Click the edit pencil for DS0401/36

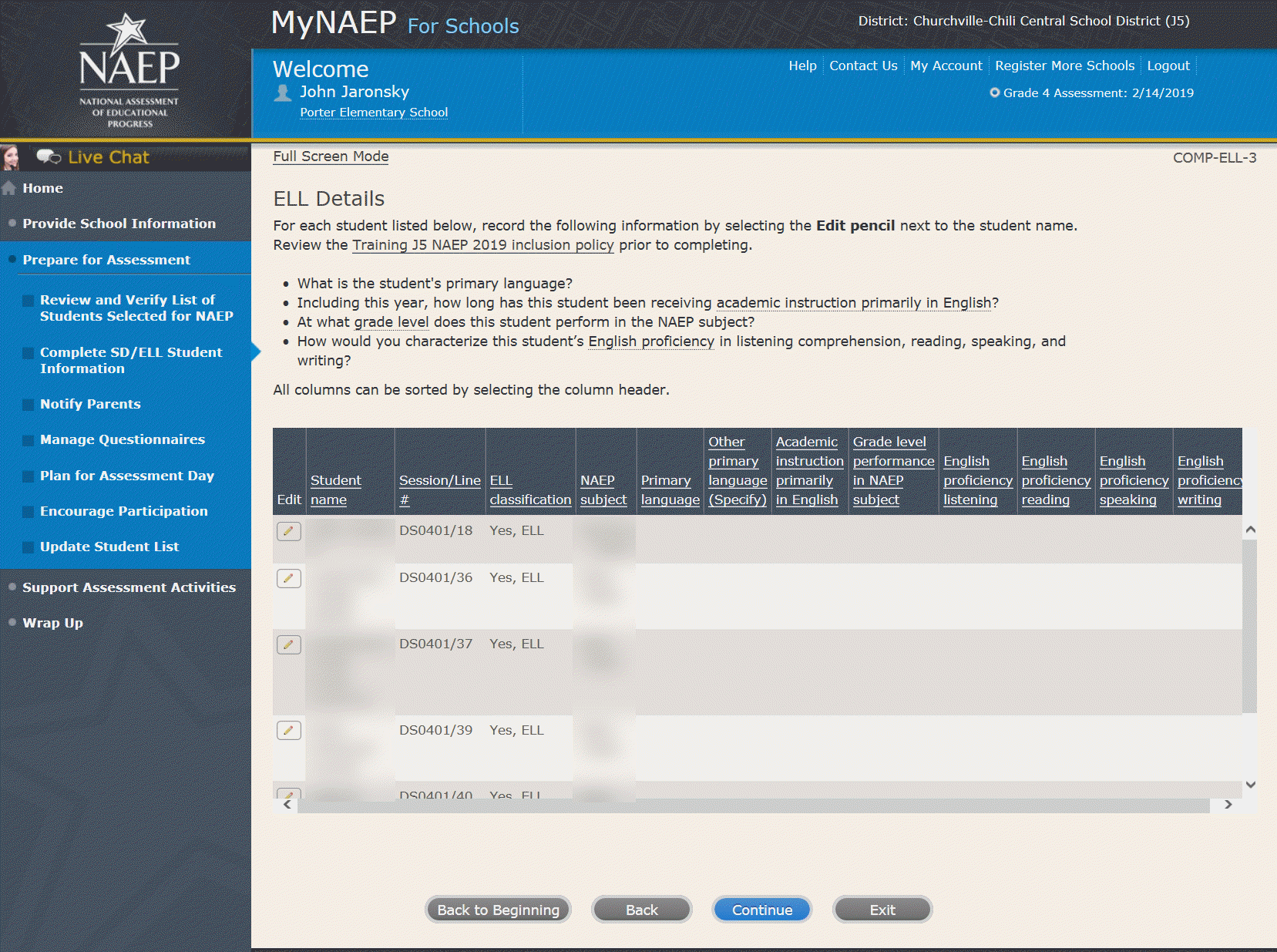[289, 578]
